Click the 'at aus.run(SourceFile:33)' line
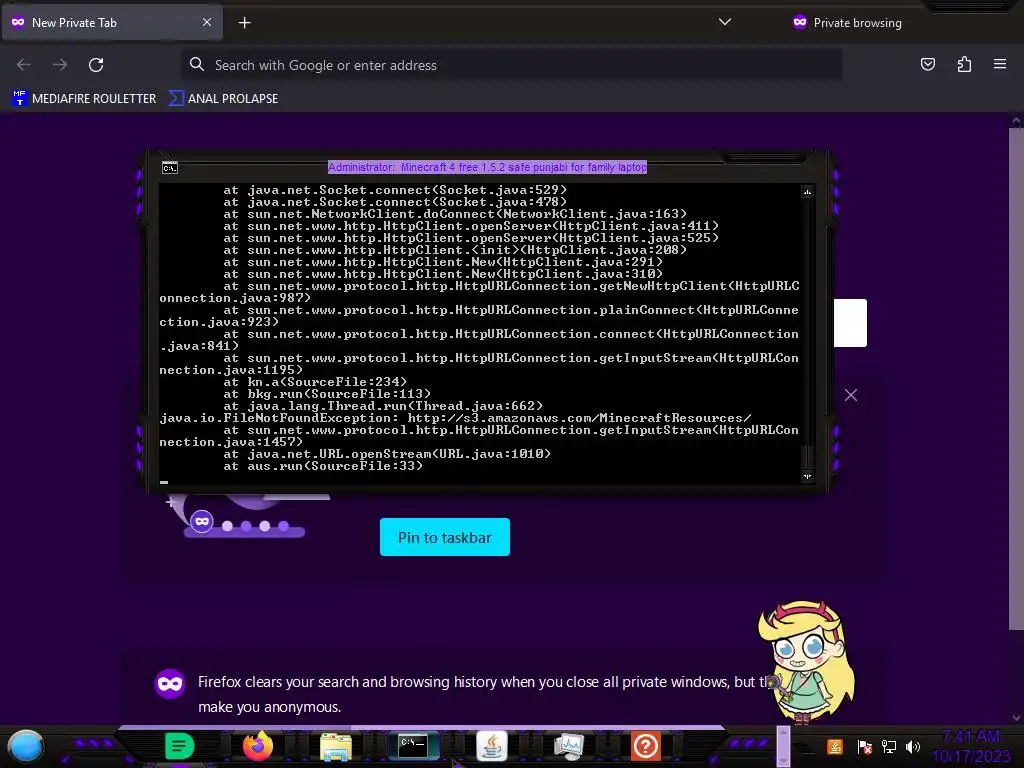 pos(323,466)
